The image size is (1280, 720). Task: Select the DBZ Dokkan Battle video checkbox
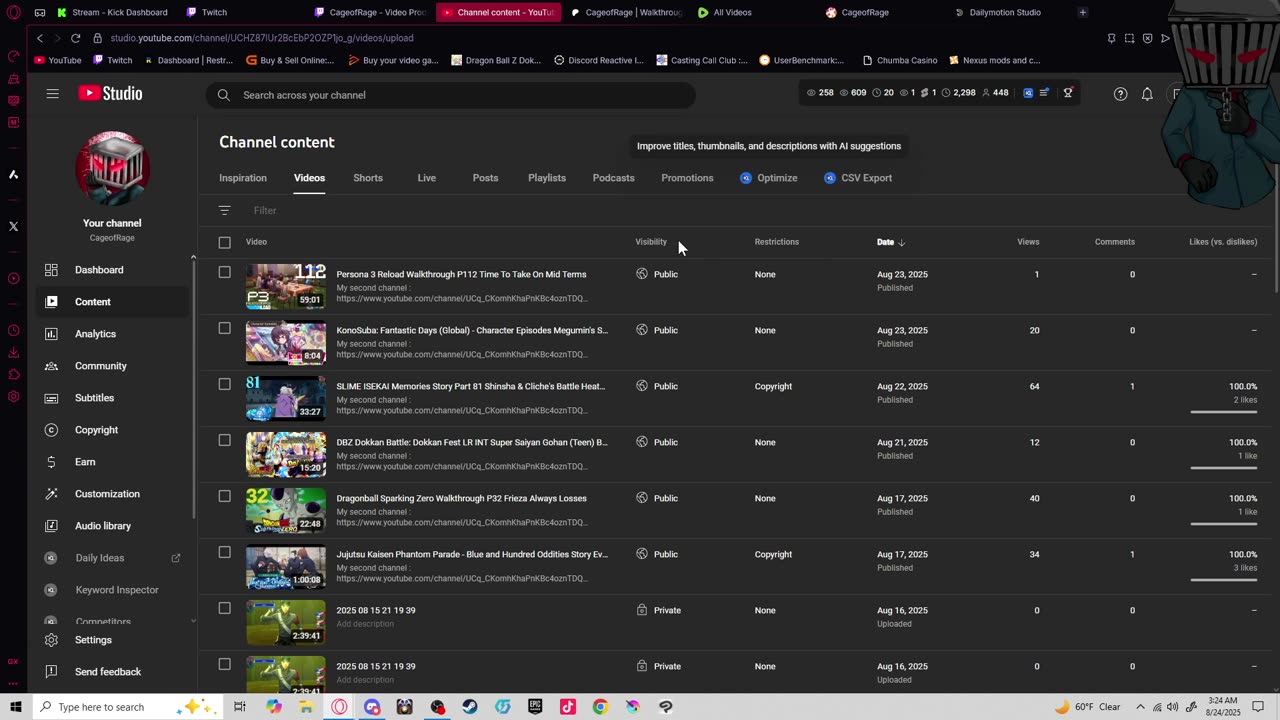pyautogui.click(x=224, y=440)
